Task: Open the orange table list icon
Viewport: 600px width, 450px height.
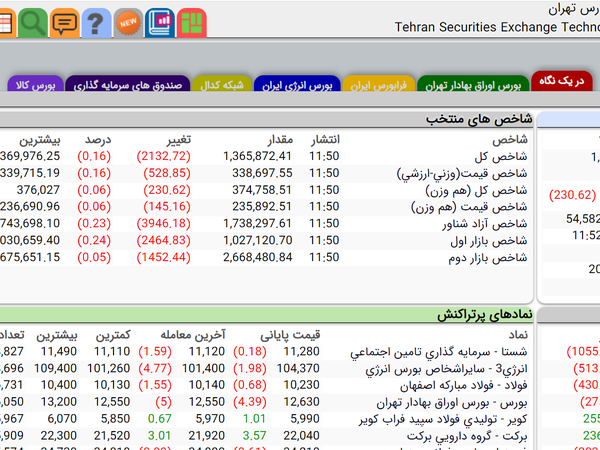Action: pos(7,23)
